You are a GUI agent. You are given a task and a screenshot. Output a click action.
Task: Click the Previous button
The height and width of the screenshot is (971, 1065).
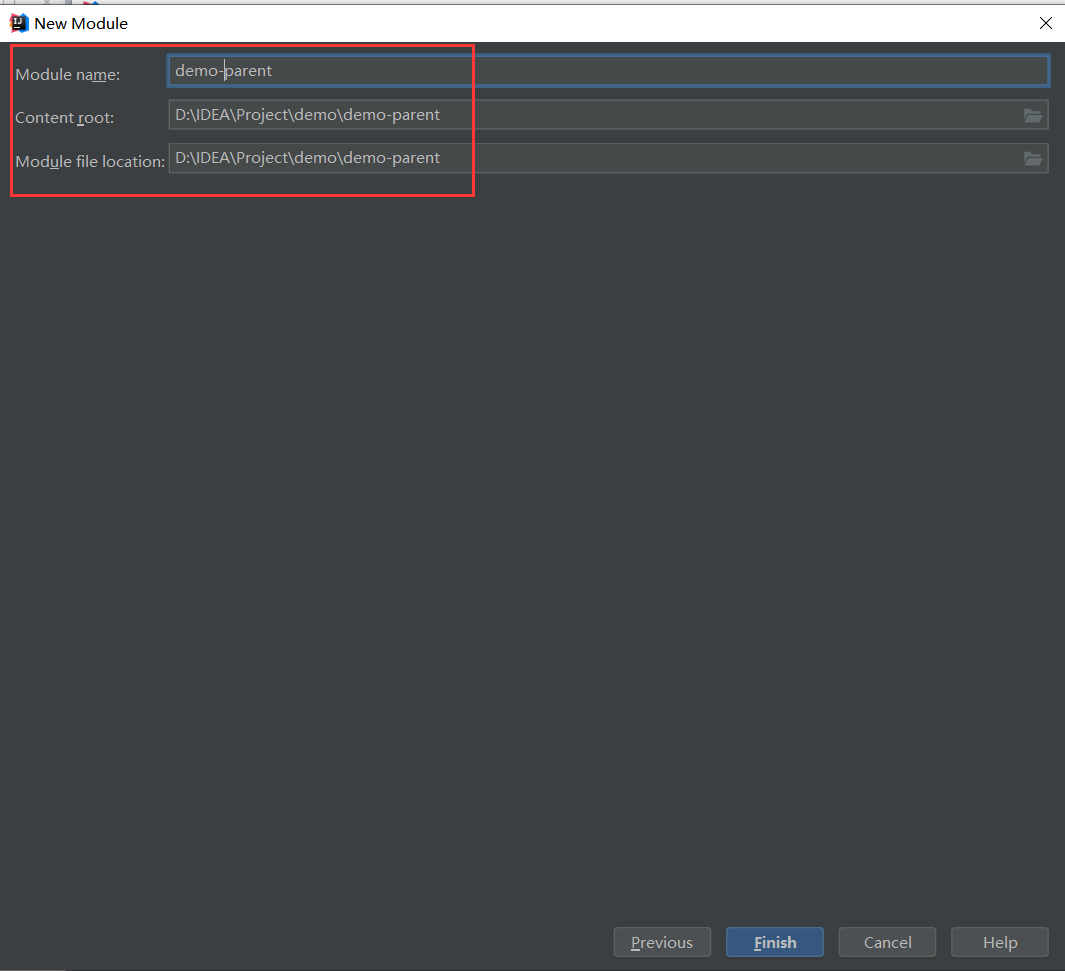[662, 942]
